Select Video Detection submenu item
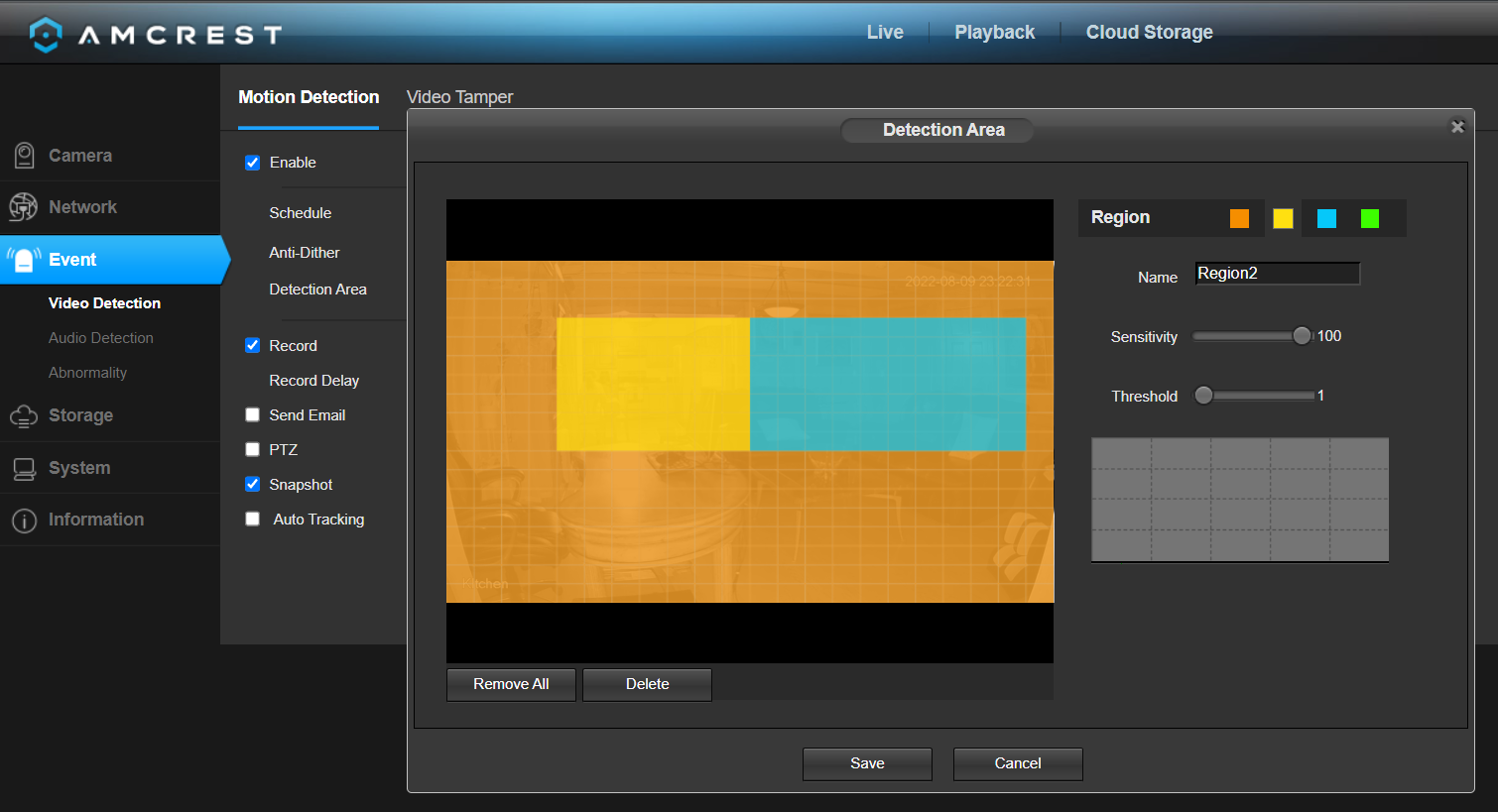1498x812 pixels. tap(104, 303)
